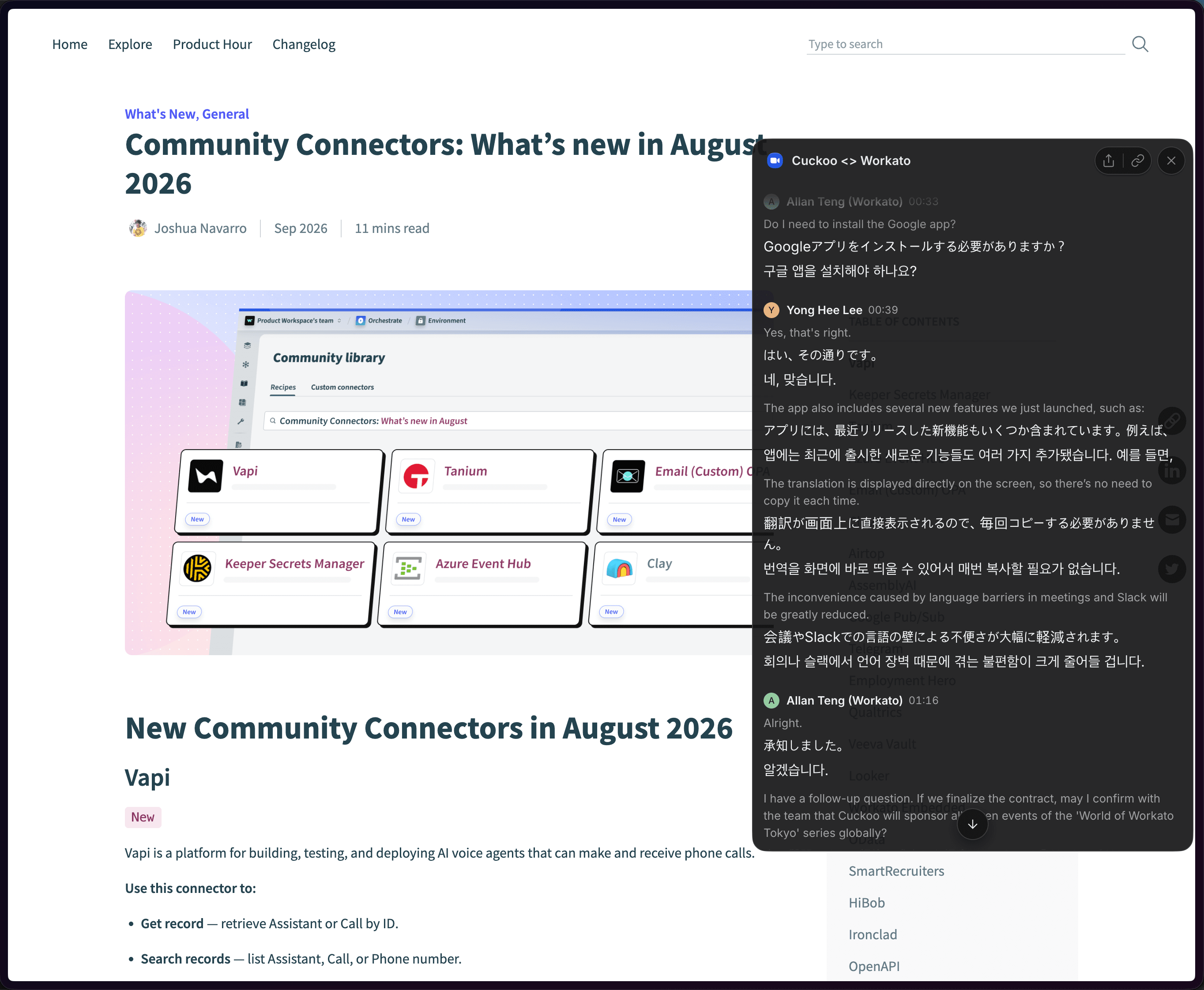Click LinkedIn share icon behind panel
The height and width of the screenshot is (990, 1204).
pos(1172,470)
